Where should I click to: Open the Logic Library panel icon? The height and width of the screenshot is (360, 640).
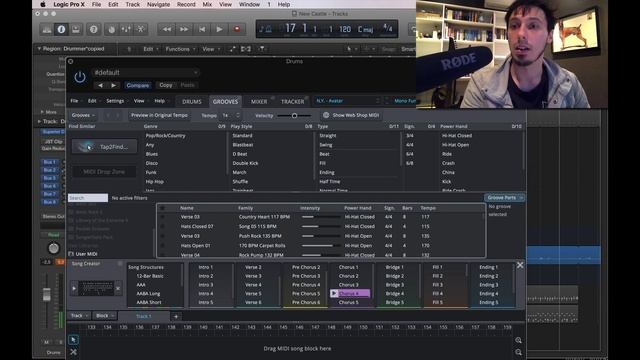pyautogui.click(x=47, y=29)
